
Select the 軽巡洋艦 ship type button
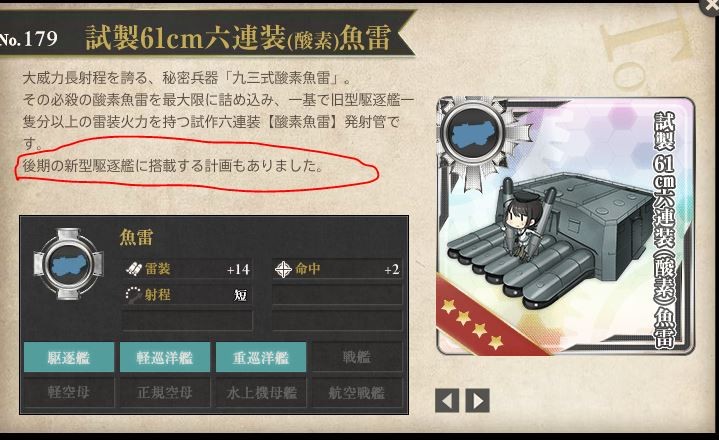coord(165,357)
